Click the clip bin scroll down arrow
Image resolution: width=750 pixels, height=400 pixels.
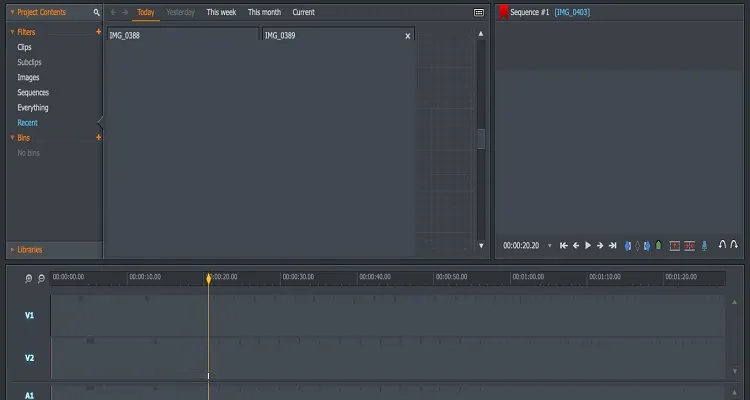pyautogui.click(x=481, y=246)
